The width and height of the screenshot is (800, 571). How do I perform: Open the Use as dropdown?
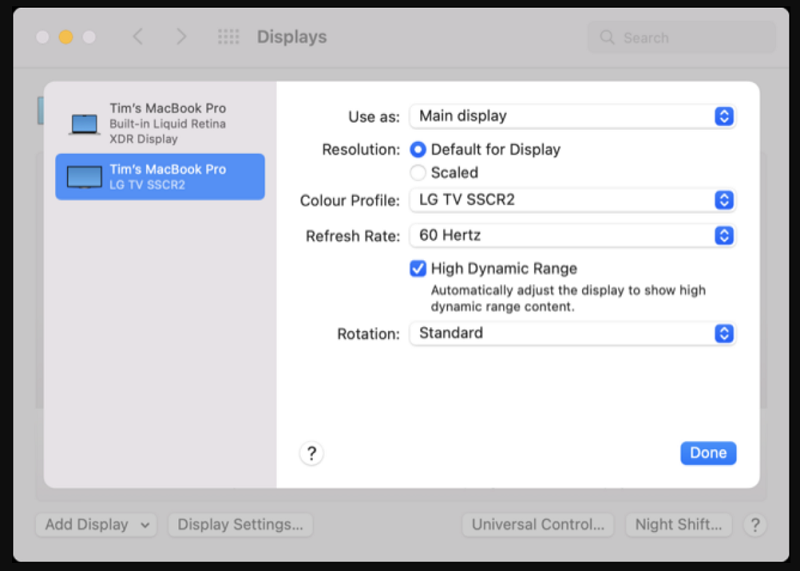click(572, 116)
